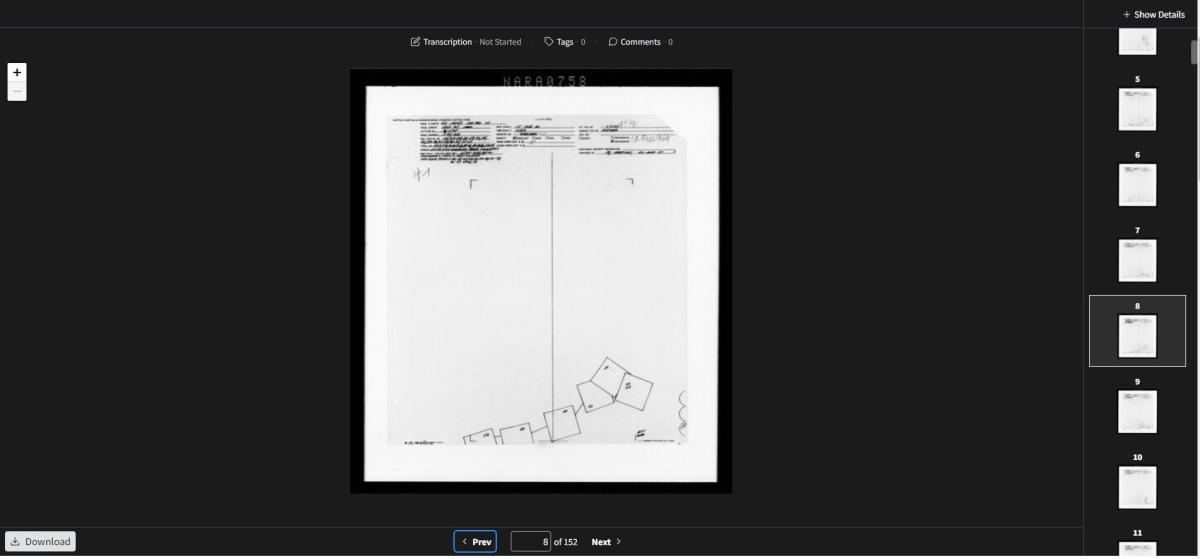Select the highlighted page 8 thumbnail
The width and height of the screenshot is (1200, 559).
coord(1137,336)
